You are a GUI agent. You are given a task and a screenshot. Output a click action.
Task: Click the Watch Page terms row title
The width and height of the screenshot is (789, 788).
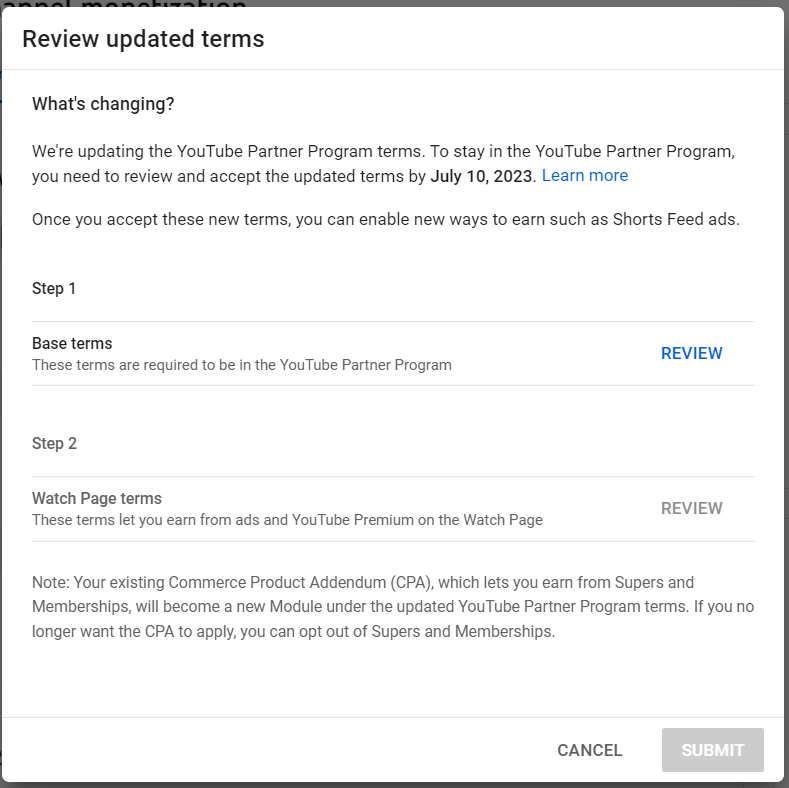tap(97, 498)
